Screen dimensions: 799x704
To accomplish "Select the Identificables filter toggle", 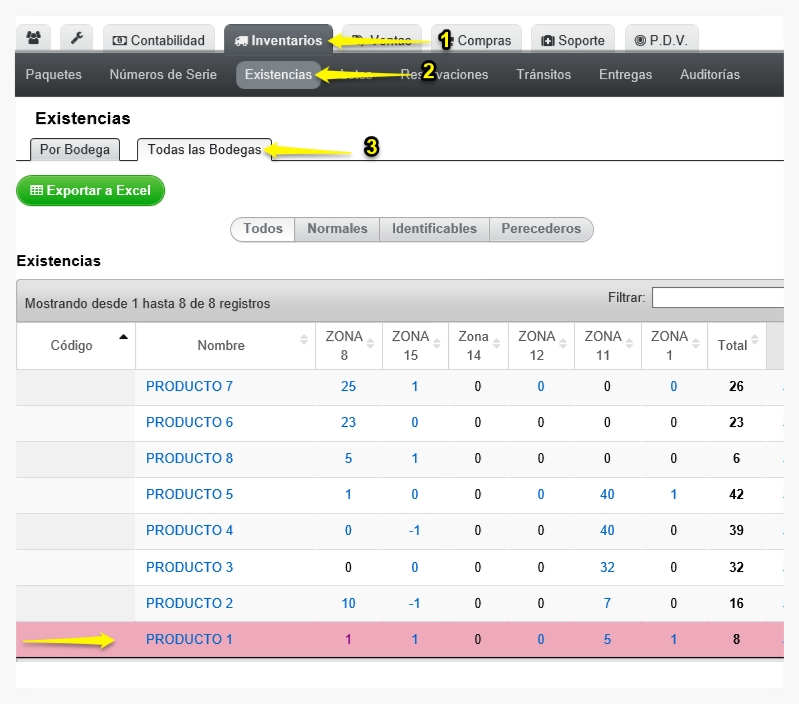I will click(x=434, y=229).
